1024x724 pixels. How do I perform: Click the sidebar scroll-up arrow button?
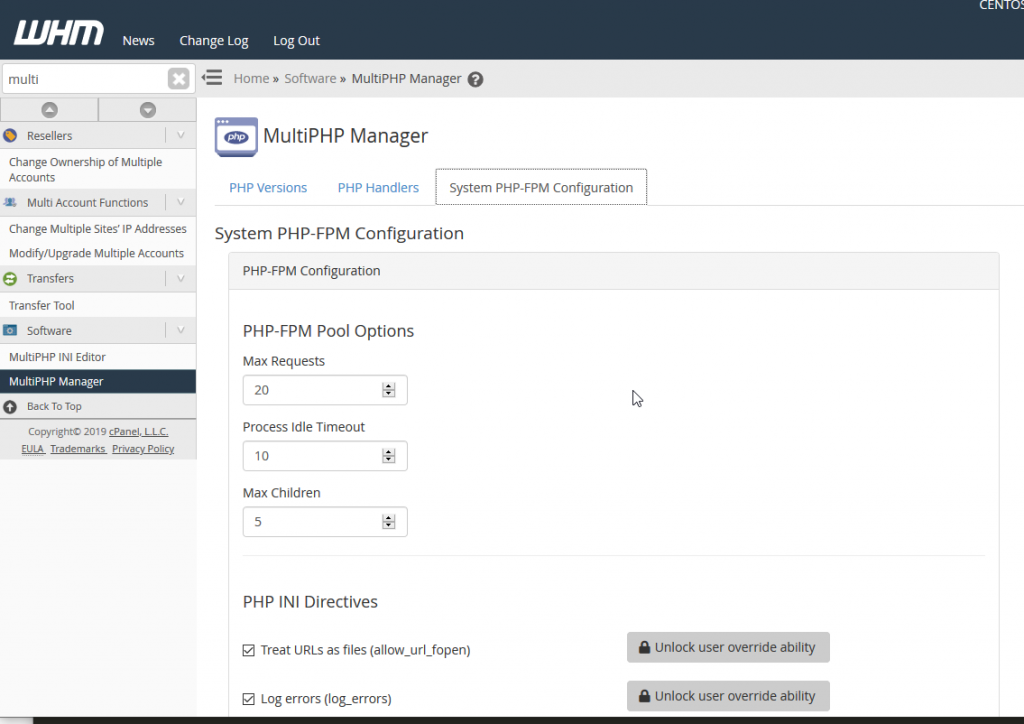pos(49,110)
